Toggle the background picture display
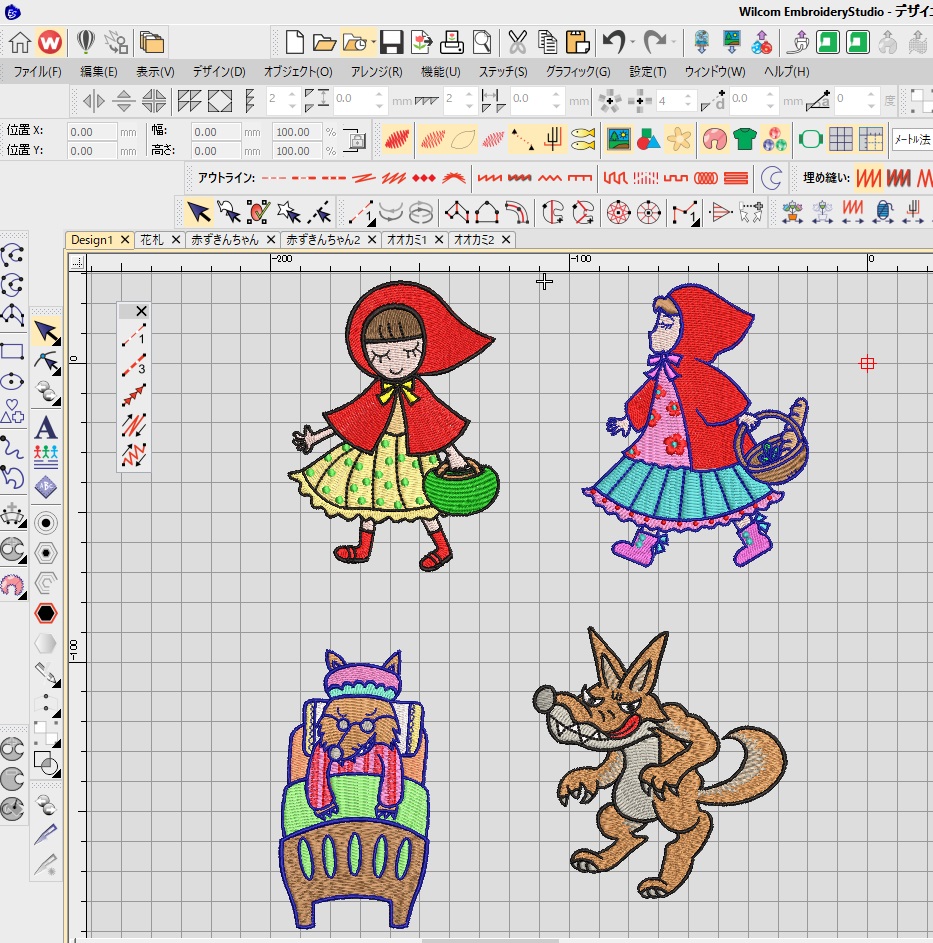The image size is (933, 943). coord(618,140)
